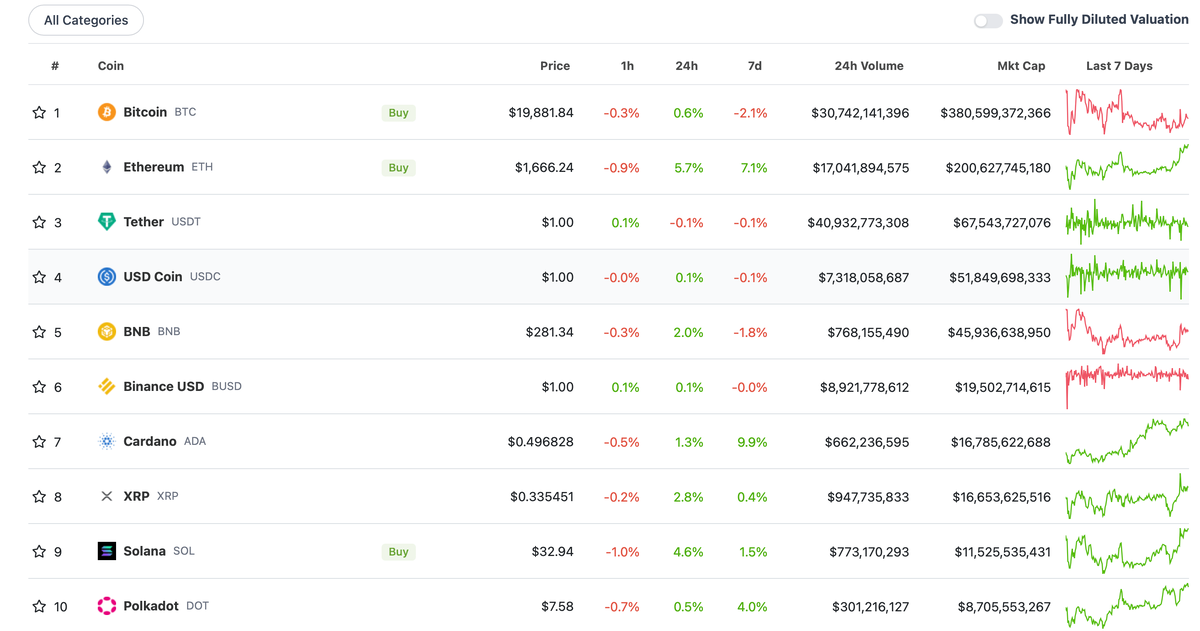1200x631 pixels.
Task: Open the USD Coin page link
Action: point(153,277)
